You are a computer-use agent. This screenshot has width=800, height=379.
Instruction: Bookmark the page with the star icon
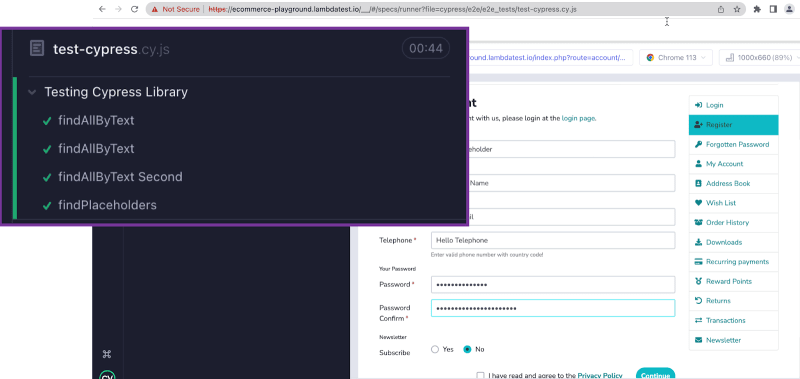click(x=737, y=9)
